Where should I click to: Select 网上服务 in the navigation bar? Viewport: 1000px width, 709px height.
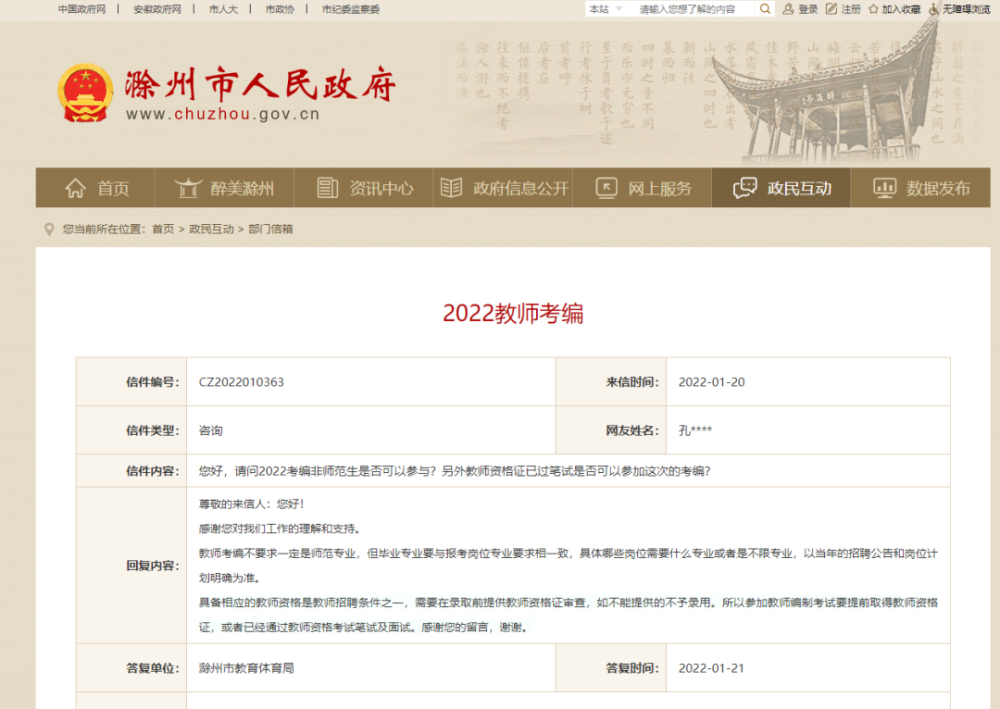(x=642, y=188)
